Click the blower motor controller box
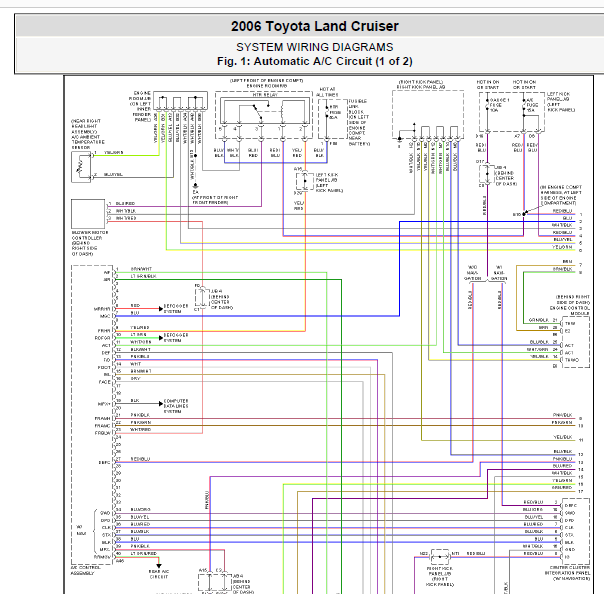 tap(88, 213)
